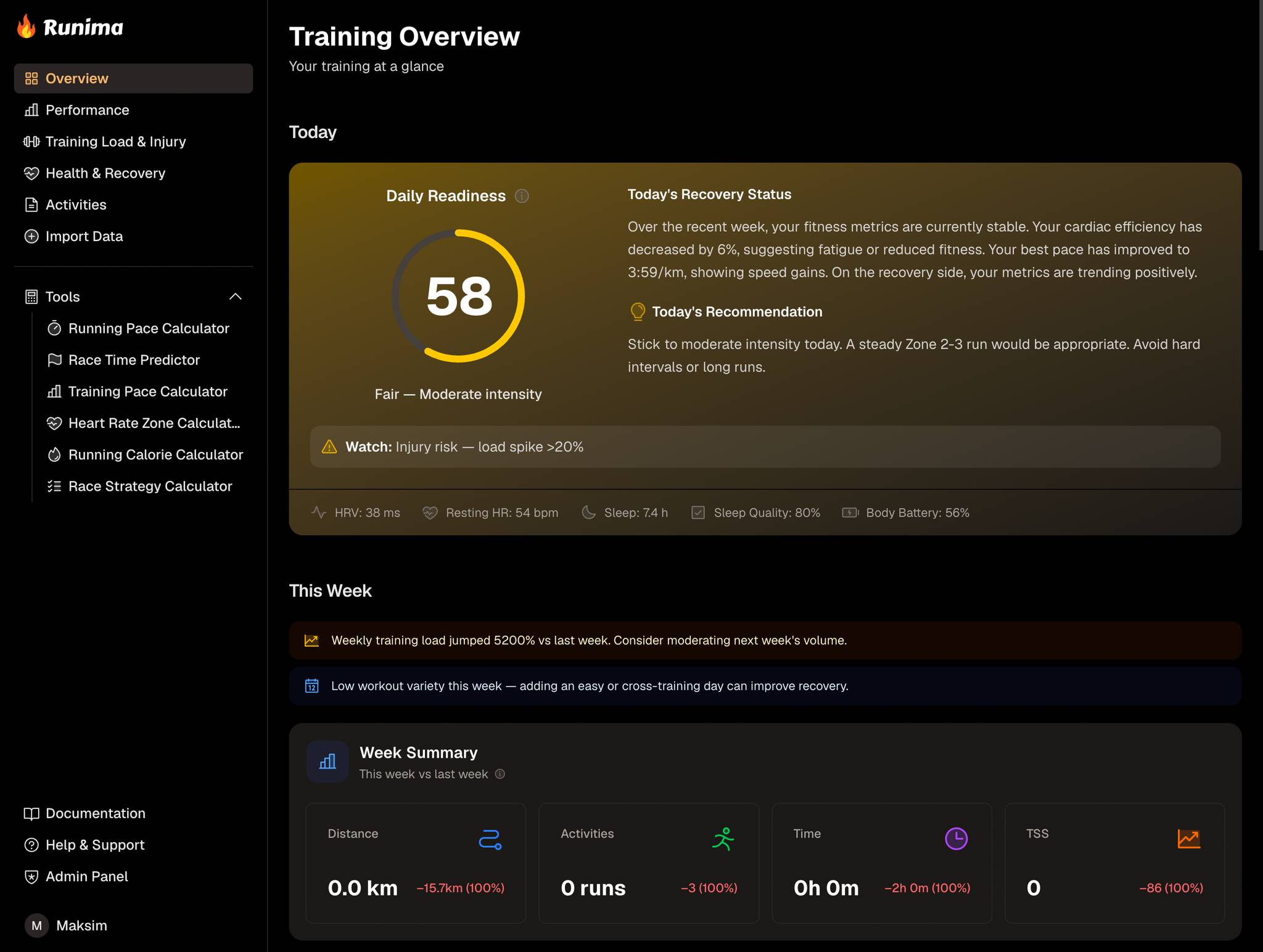
Task: Click the Import Data plus icon
Action: pyautogui.click(x=31, y=236)
